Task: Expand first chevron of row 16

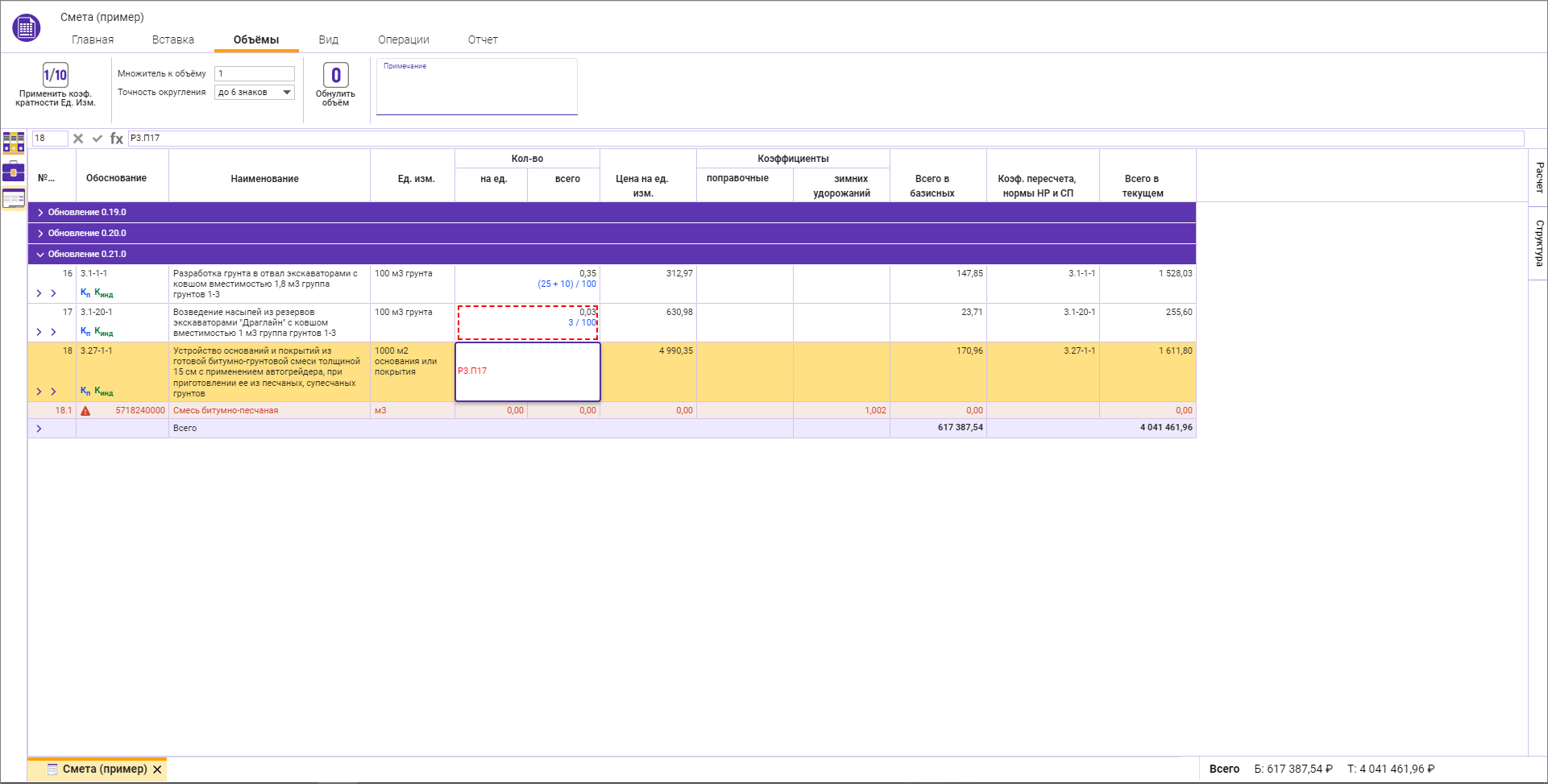Action: pyautogui.click(x=39, y=293)
